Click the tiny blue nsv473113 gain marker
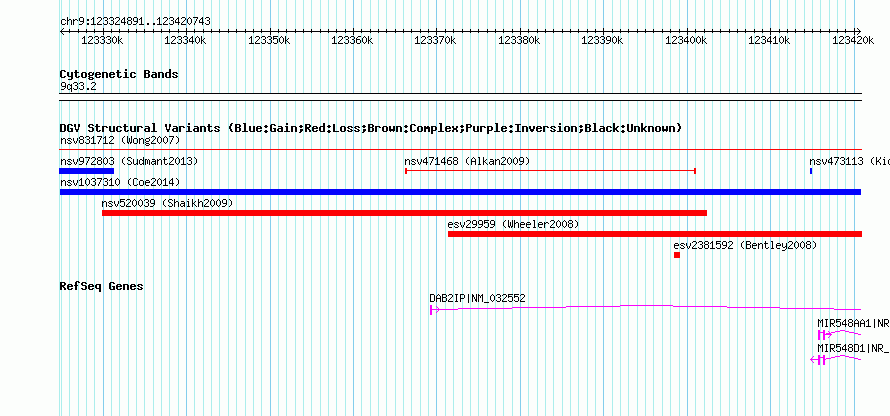890x416 pixels. point(811,171)
